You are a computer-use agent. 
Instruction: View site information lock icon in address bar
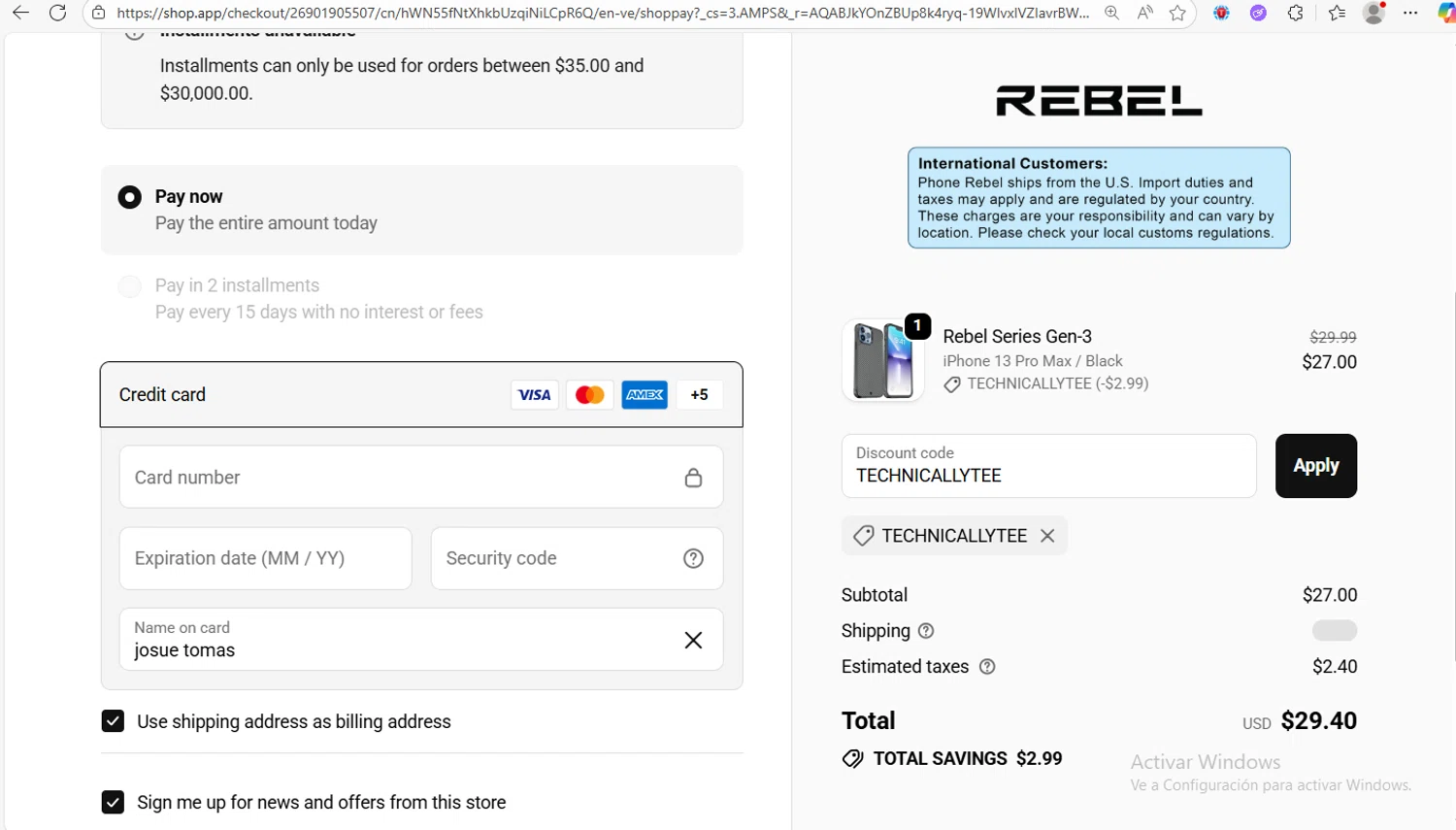(98, 13)
